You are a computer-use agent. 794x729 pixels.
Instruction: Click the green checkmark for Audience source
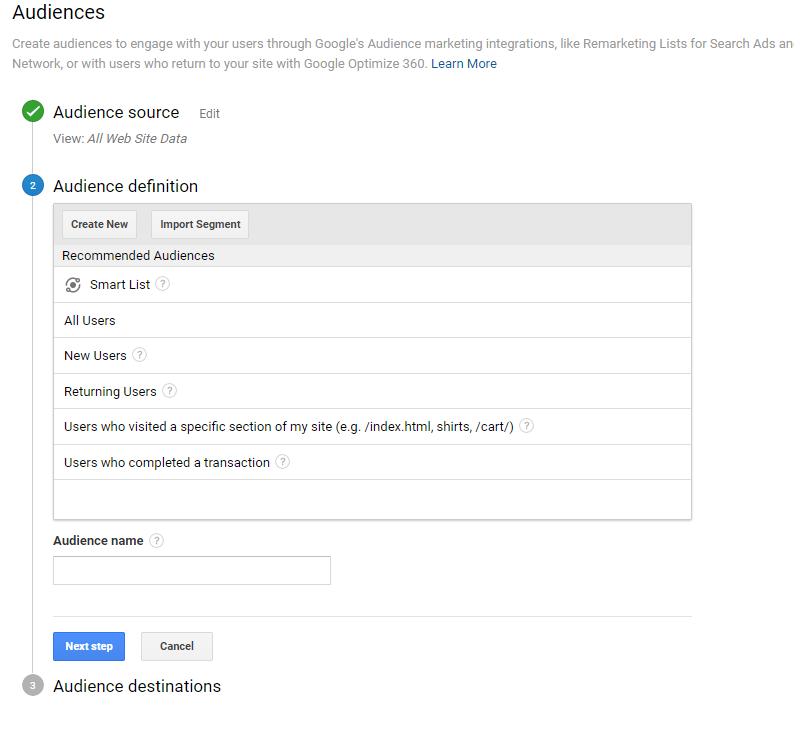[33, 111]
